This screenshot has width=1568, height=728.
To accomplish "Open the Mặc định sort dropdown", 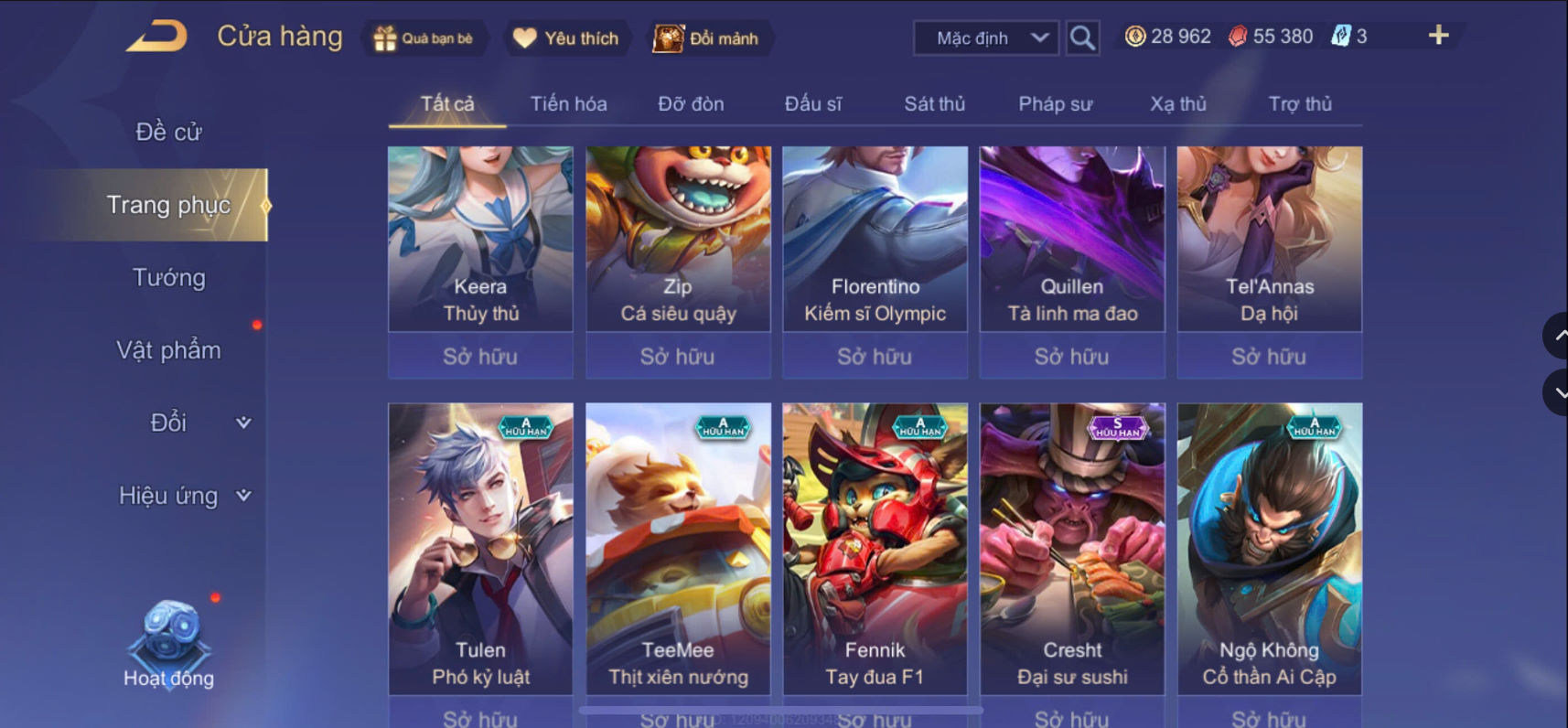I will [986, 37].
